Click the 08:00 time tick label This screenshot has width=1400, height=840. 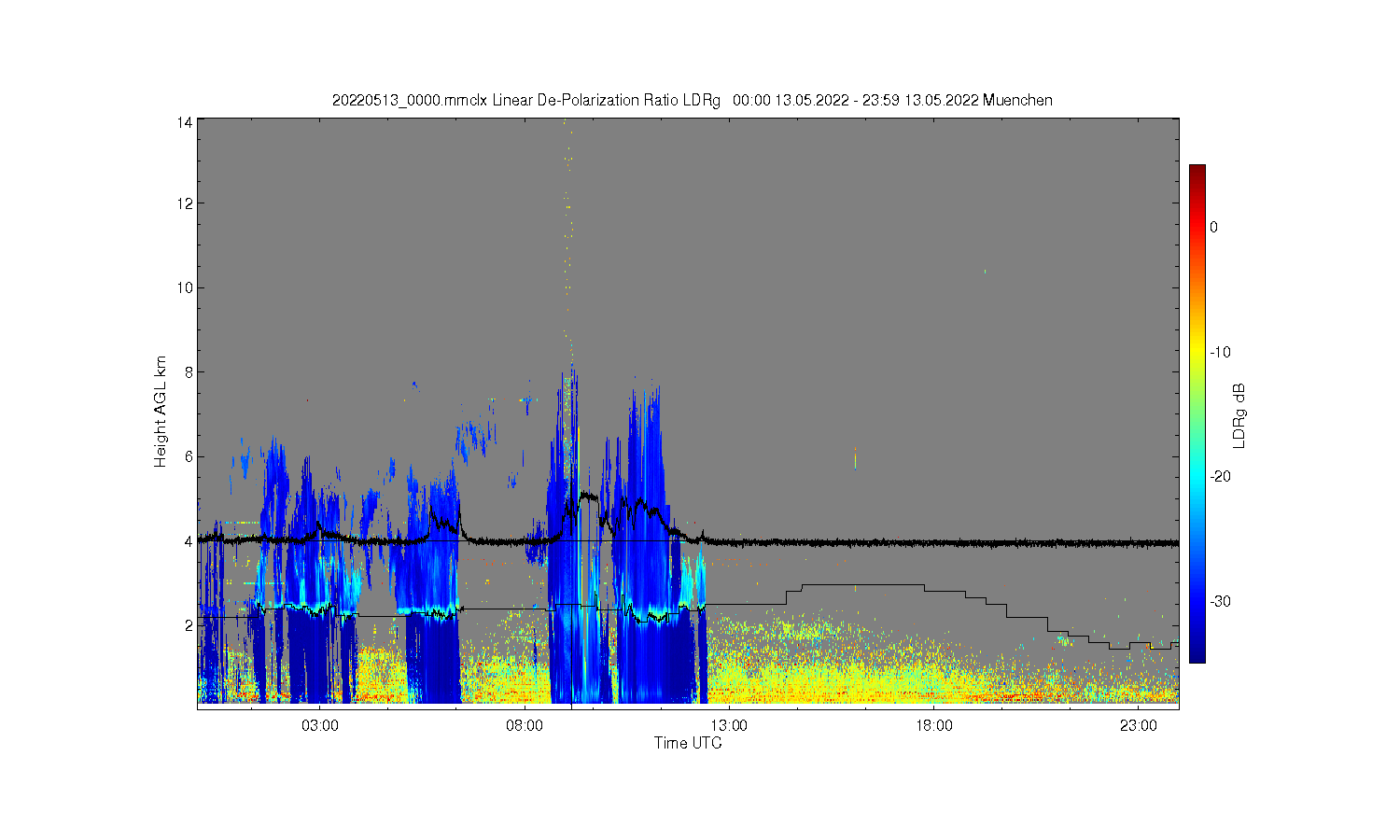[x=525, y=725]
